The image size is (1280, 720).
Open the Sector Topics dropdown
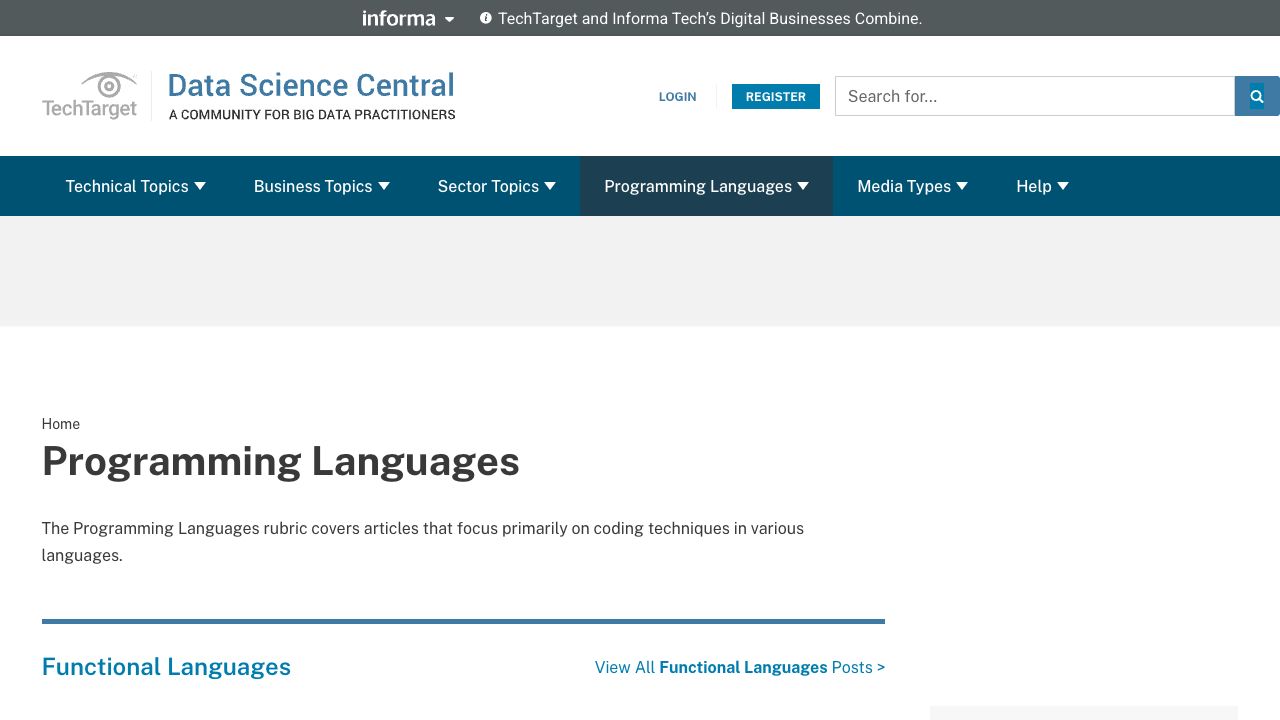496,186
